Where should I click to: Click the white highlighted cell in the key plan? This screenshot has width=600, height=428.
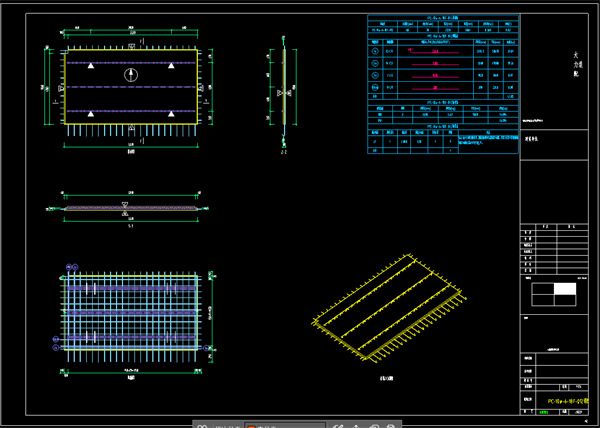click(565, 289)
